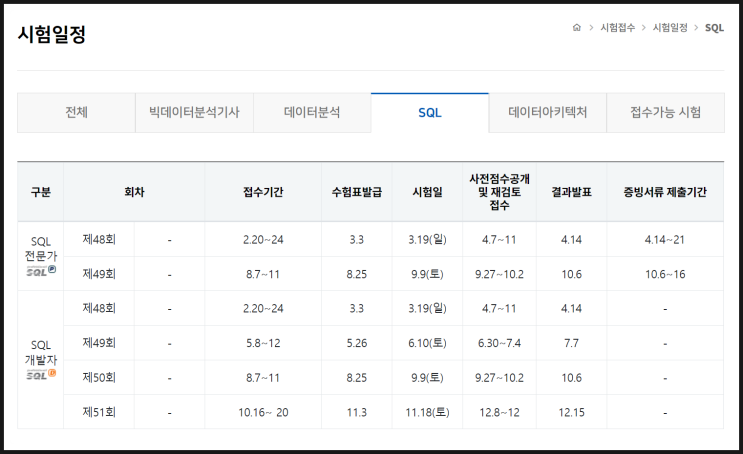Click the 10.6~16 증빙서류 cell
743x454 pixels.
pyautogui.click(x=665, y=274)
